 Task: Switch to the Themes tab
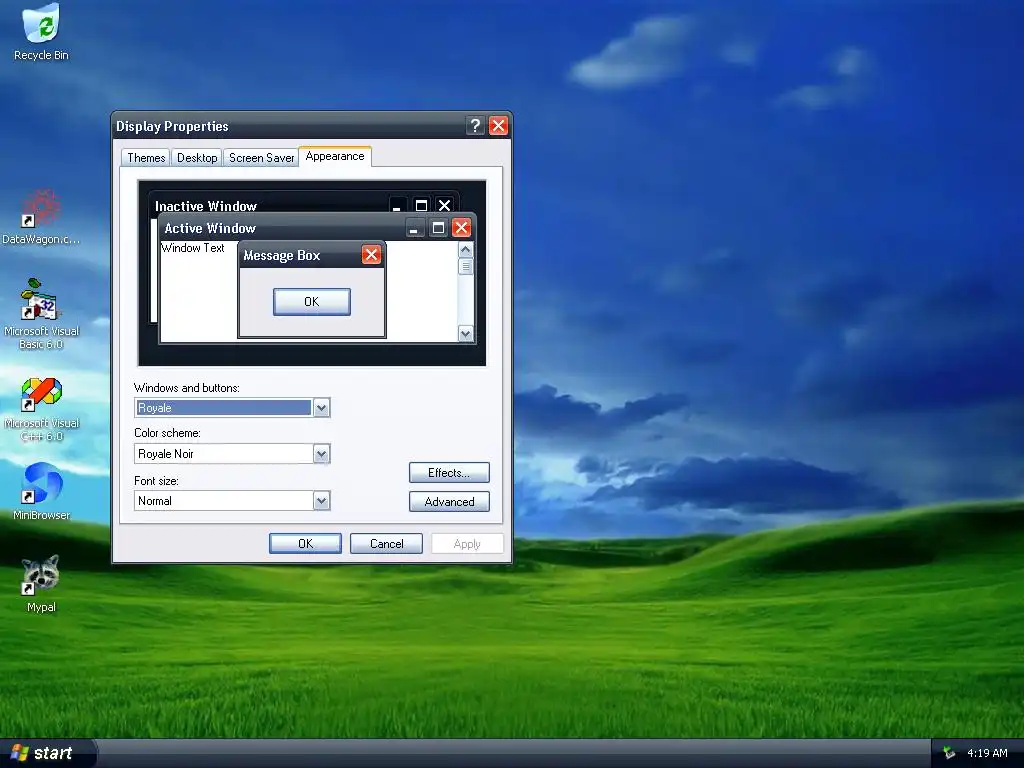pos(146,157)
